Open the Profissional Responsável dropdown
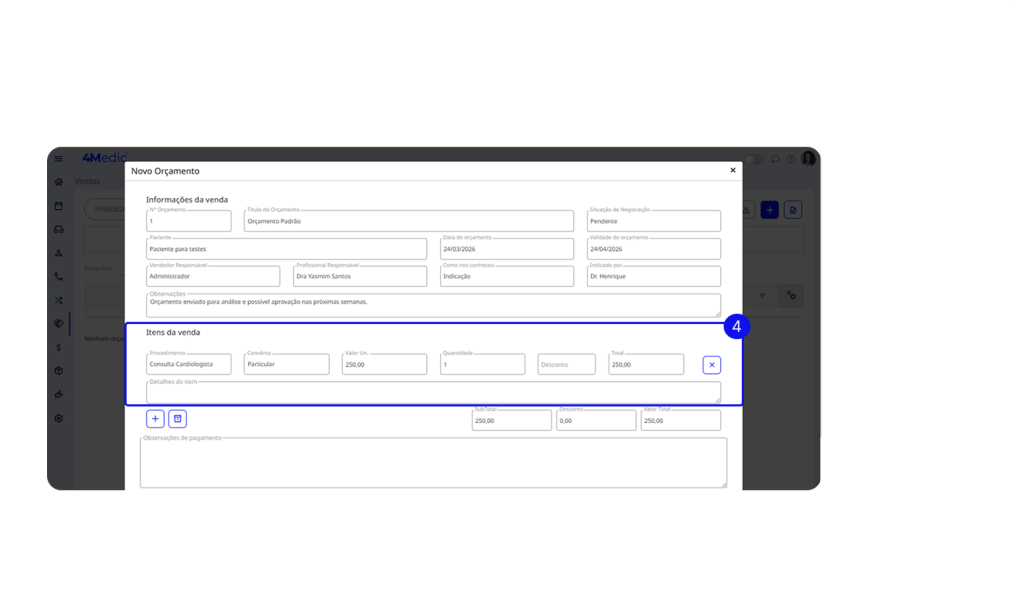1024x598 pixels. pos(360,276)
